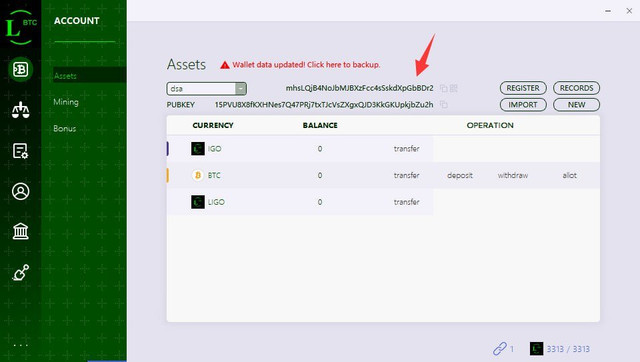Show the wallet address QR code icon
Screen dimensions: 640x362
(x=453, y=88)
